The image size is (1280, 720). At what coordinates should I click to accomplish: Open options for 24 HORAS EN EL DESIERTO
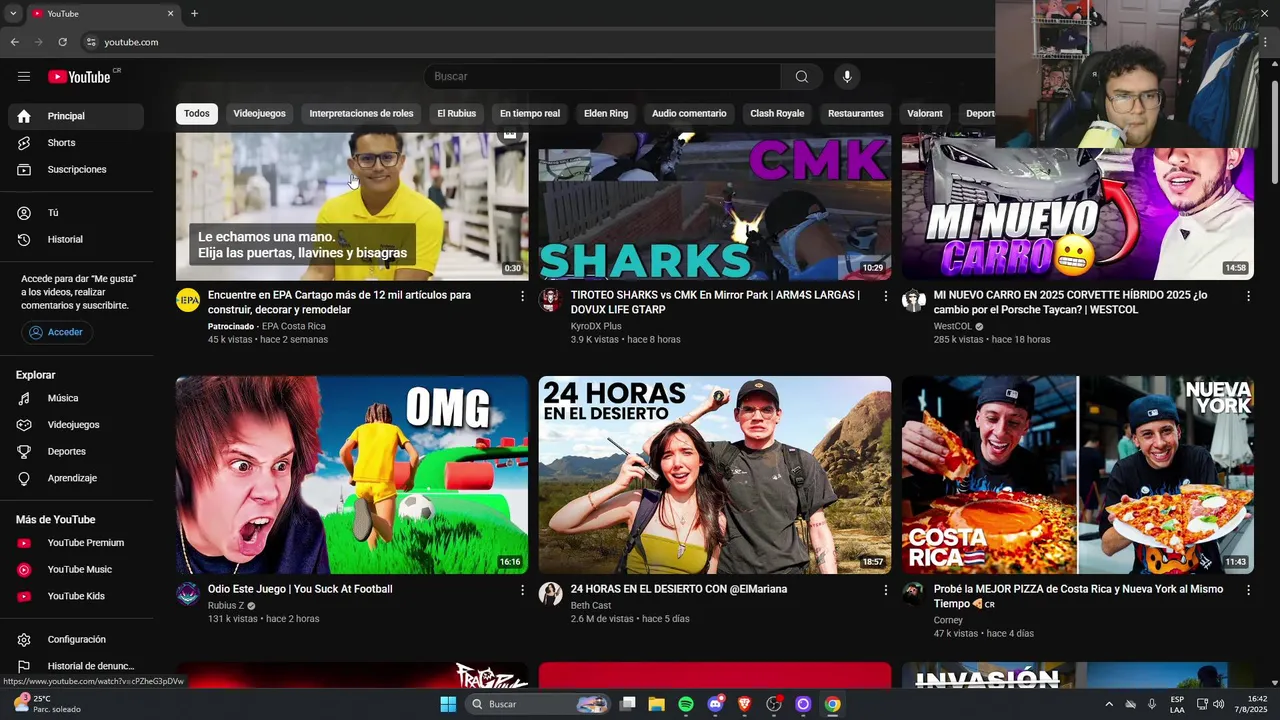pyautogui.click(x=885, y=590)
